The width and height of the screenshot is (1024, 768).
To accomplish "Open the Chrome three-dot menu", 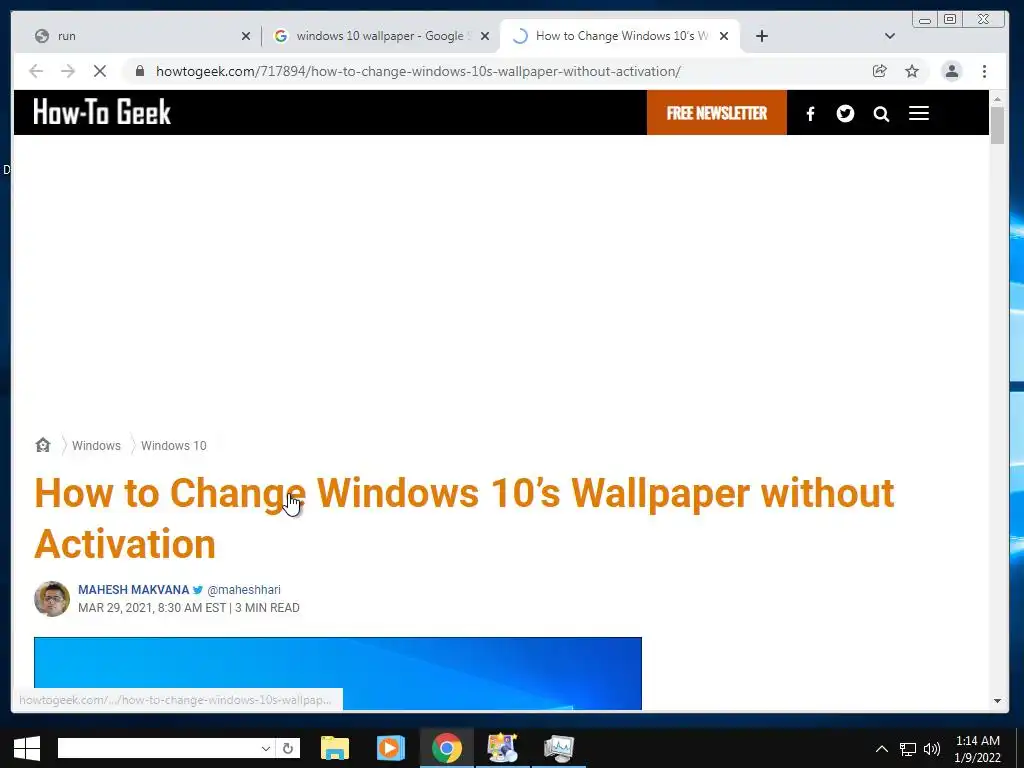I will (x=984, y=71).
